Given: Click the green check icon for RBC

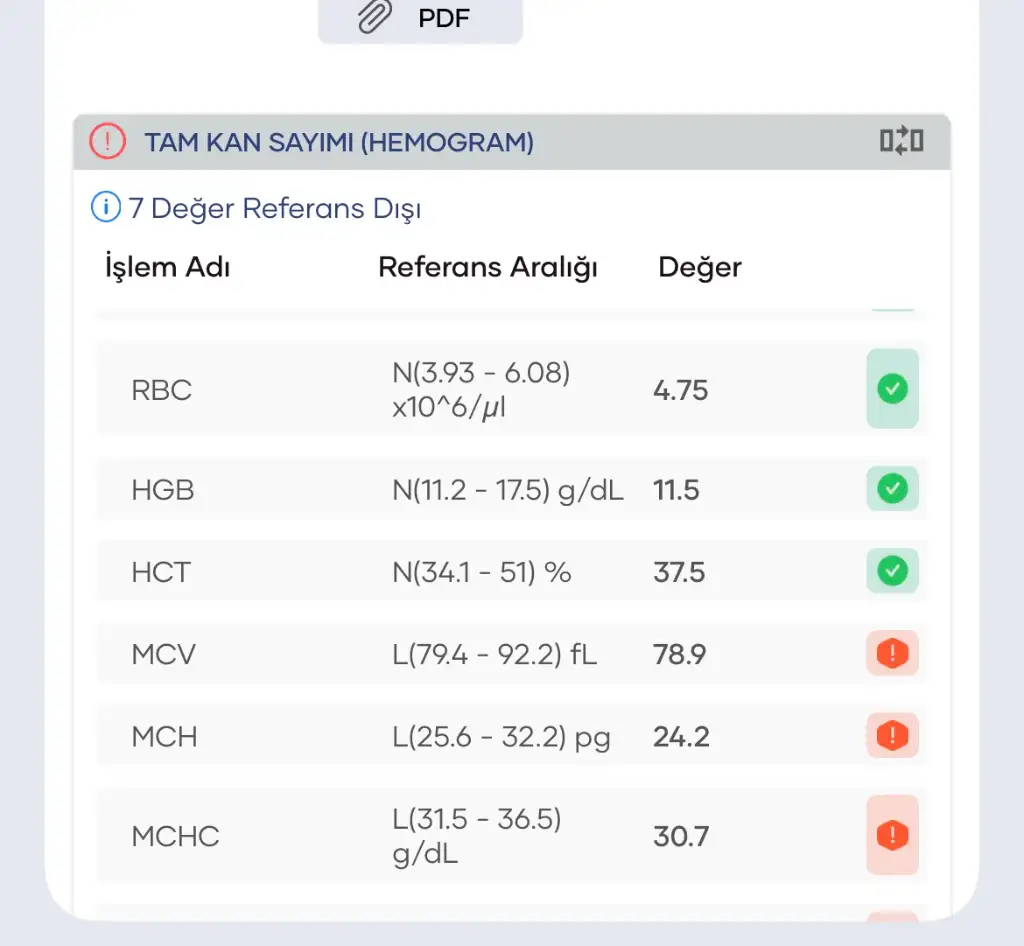Looking at the screenshot, I should [892, 389].
